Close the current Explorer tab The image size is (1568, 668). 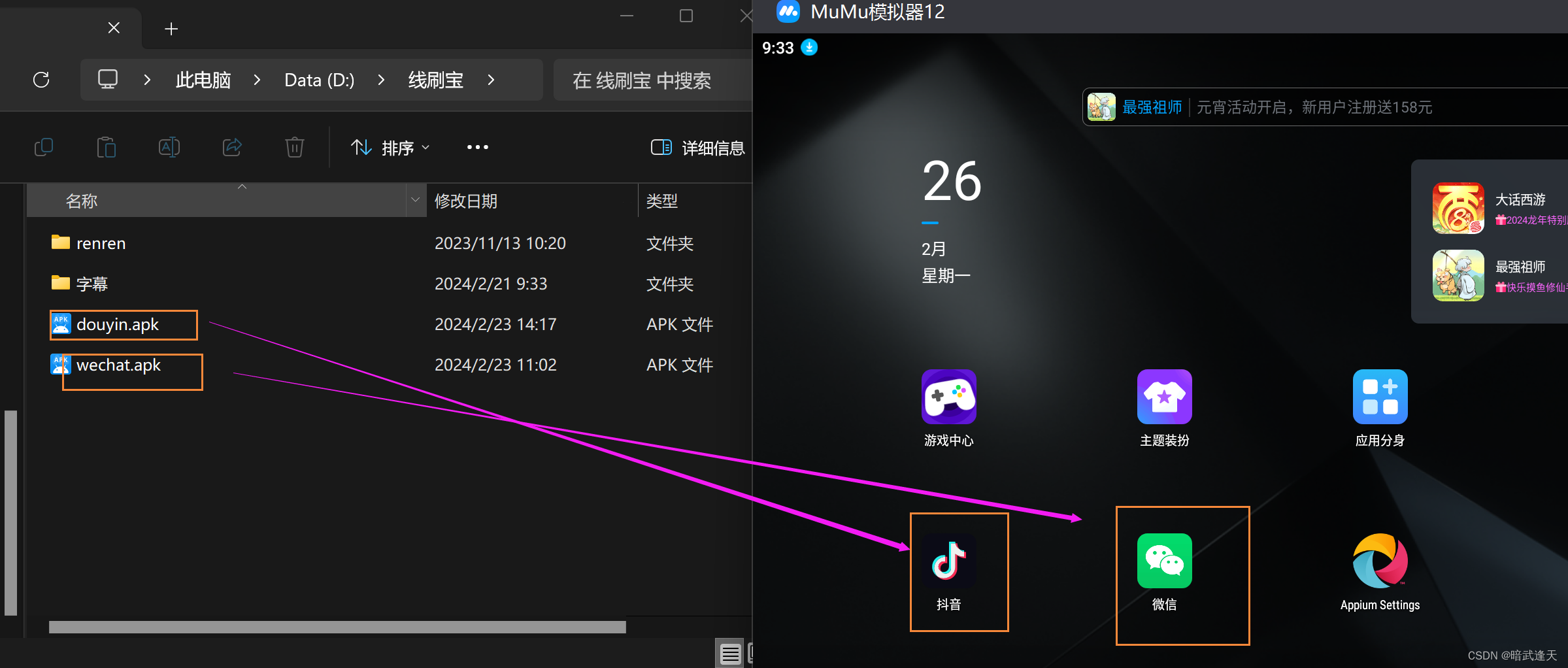tap(114, 28)
